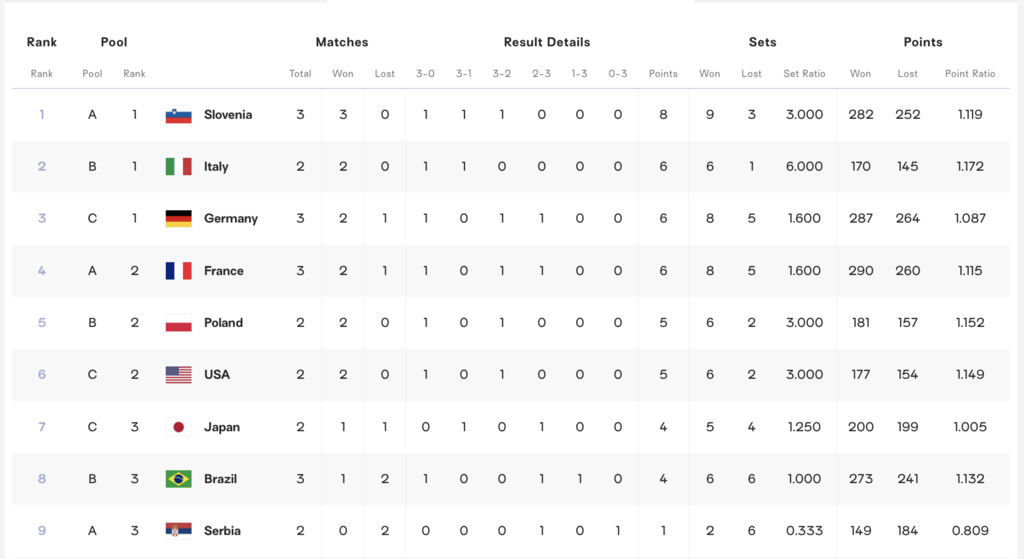Sort by Point Ratio column header
Screen dimensions: 1024x559
(970, 74)
